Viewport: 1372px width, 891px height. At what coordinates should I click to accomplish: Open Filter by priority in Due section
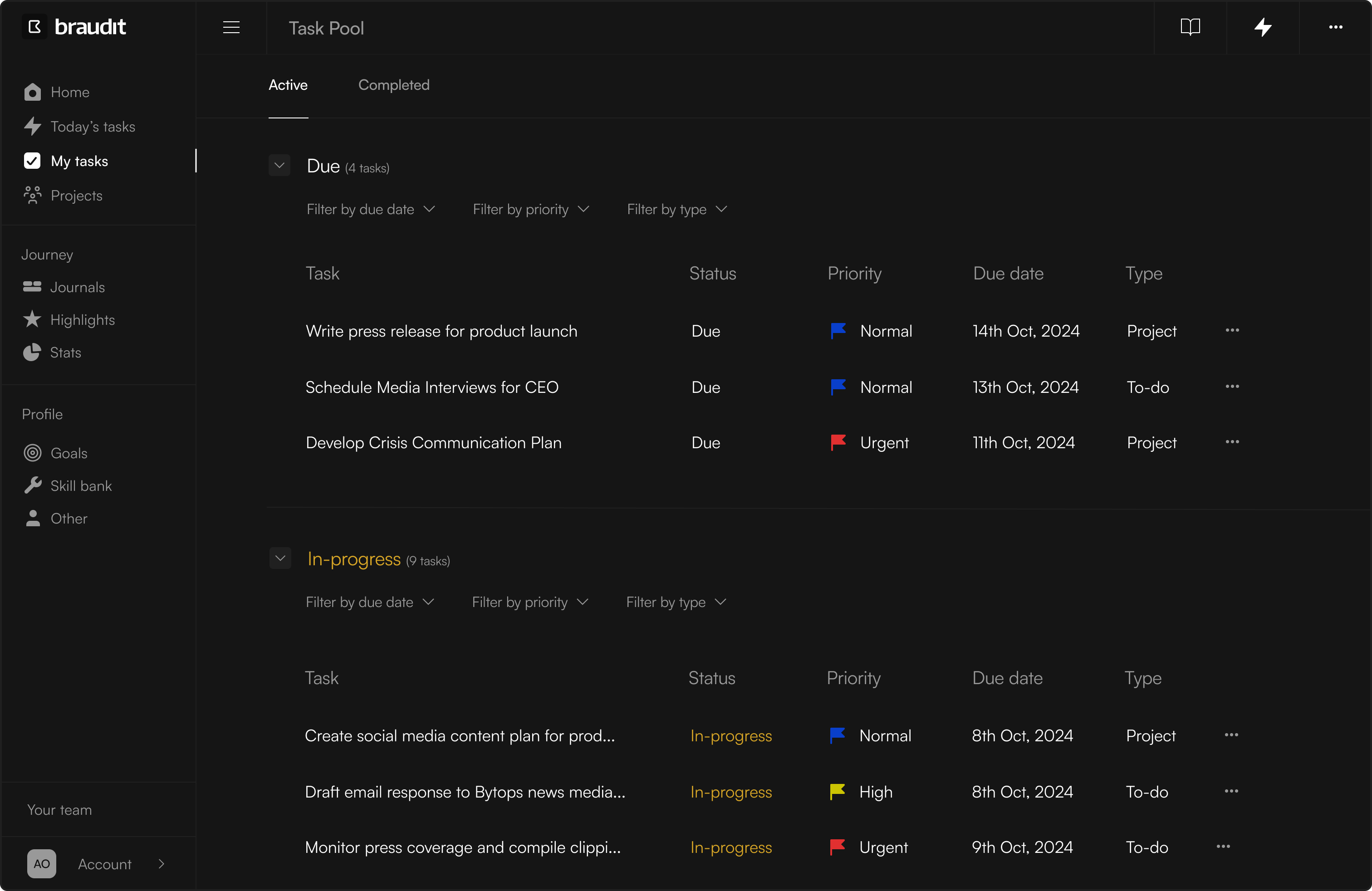tap(530, 209)
